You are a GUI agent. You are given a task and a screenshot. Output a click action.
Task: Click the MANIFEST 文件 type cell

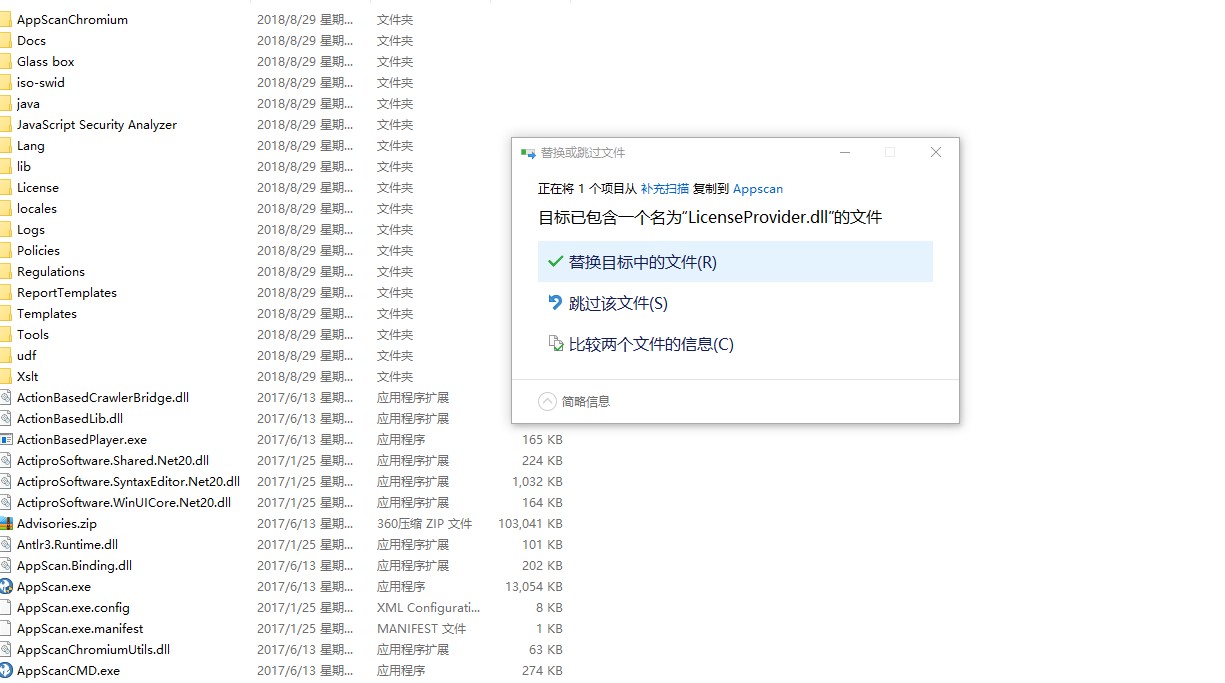point(421,628)
